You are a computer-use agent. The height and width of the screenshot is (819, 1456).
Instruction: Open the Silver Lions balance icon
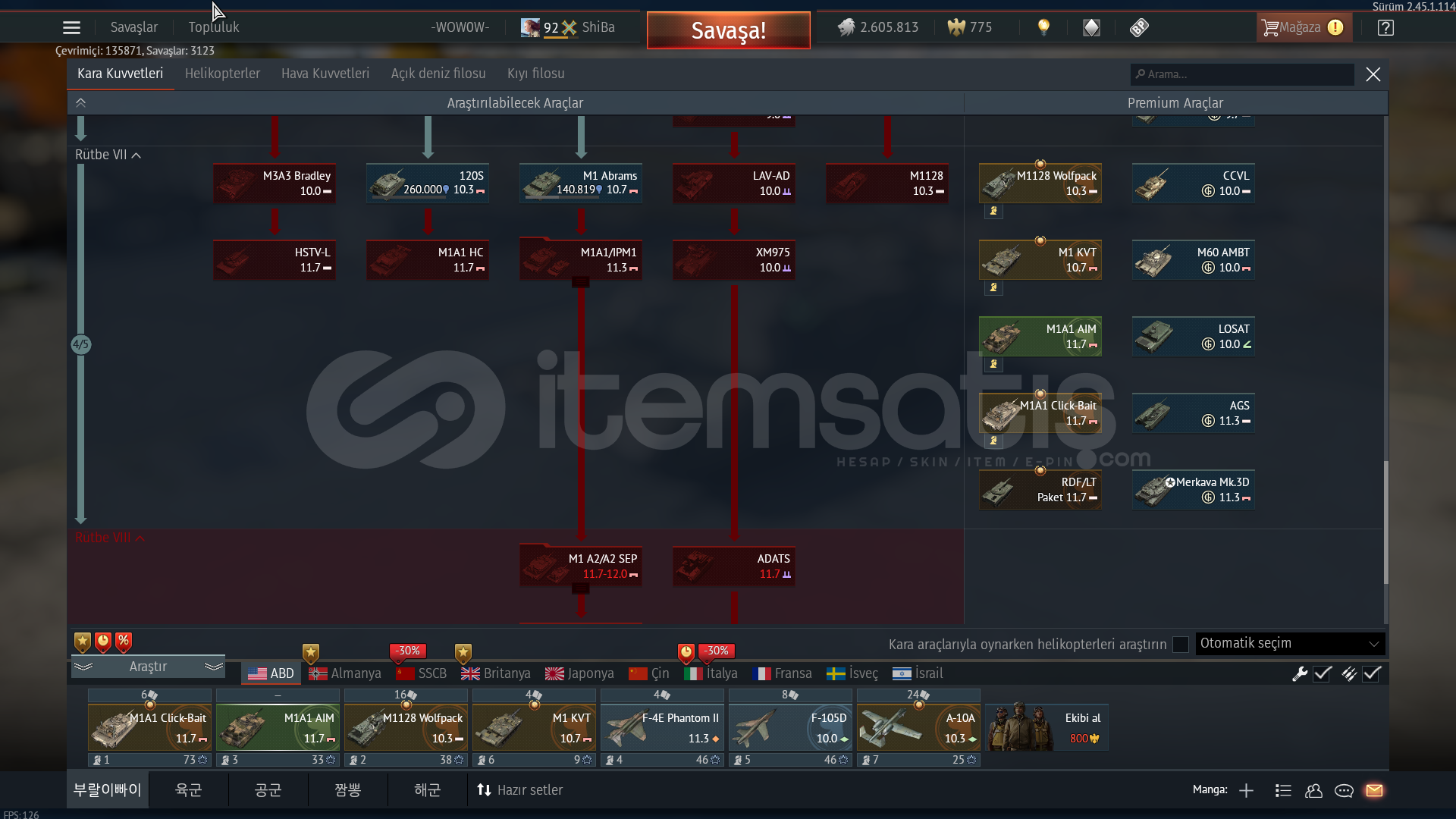point(846,27)
